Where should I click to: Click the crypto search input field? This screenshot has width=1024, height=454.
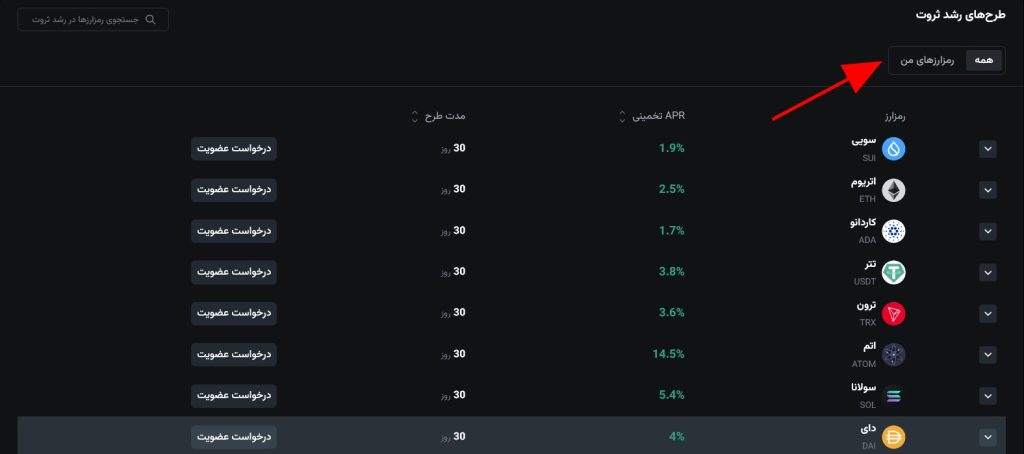click(x=93, y=19)
